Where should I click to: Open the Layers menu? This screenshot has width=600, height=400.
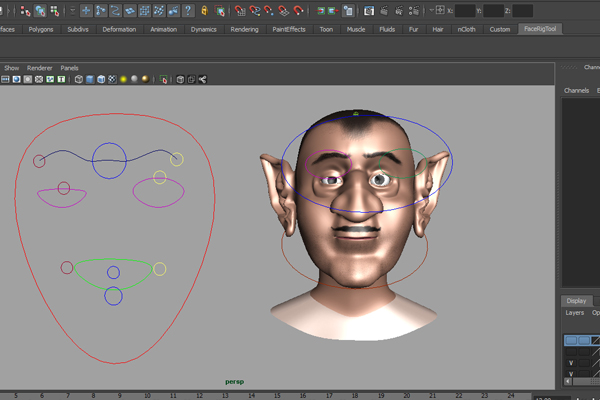(575, 313)
